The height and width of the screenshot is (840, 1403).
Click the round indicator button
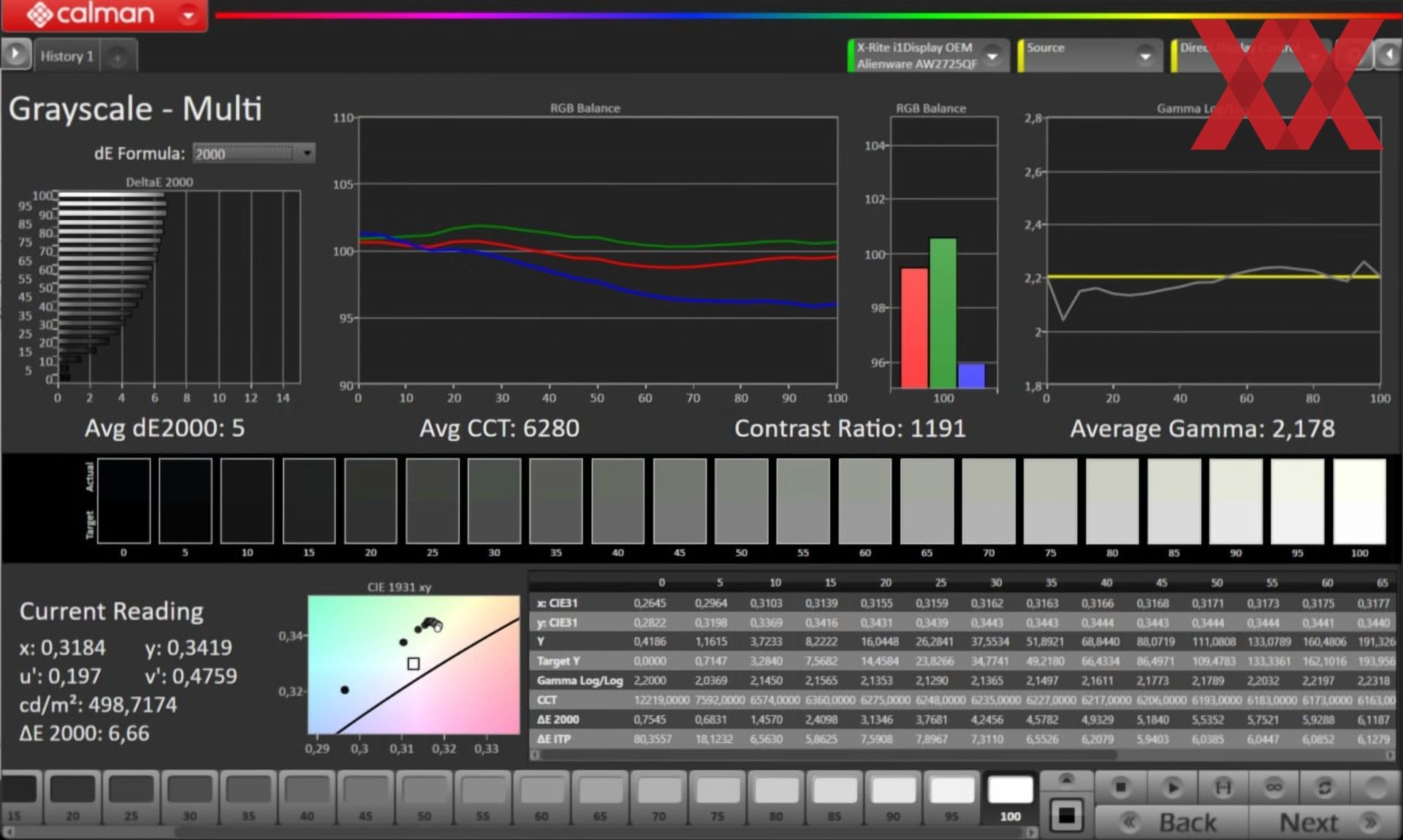coord(1375,787)
